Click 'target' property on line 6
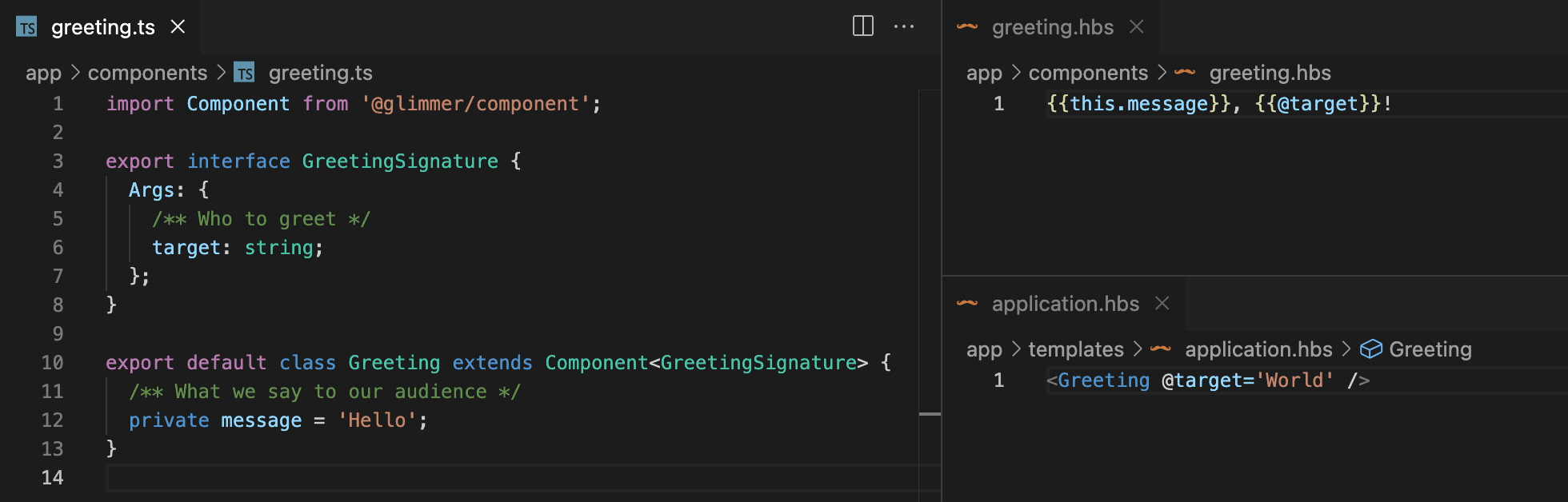This screenshot has width=1568, height=502. click(x=186, y=248)
